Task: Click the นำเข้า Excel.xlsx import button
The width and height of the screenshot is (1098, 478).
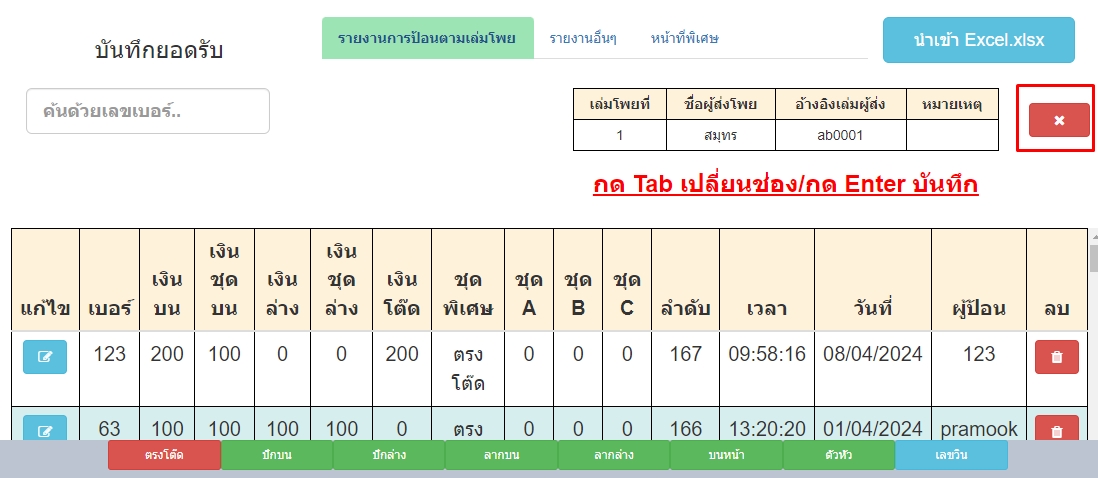Action: tap(978, 40)
